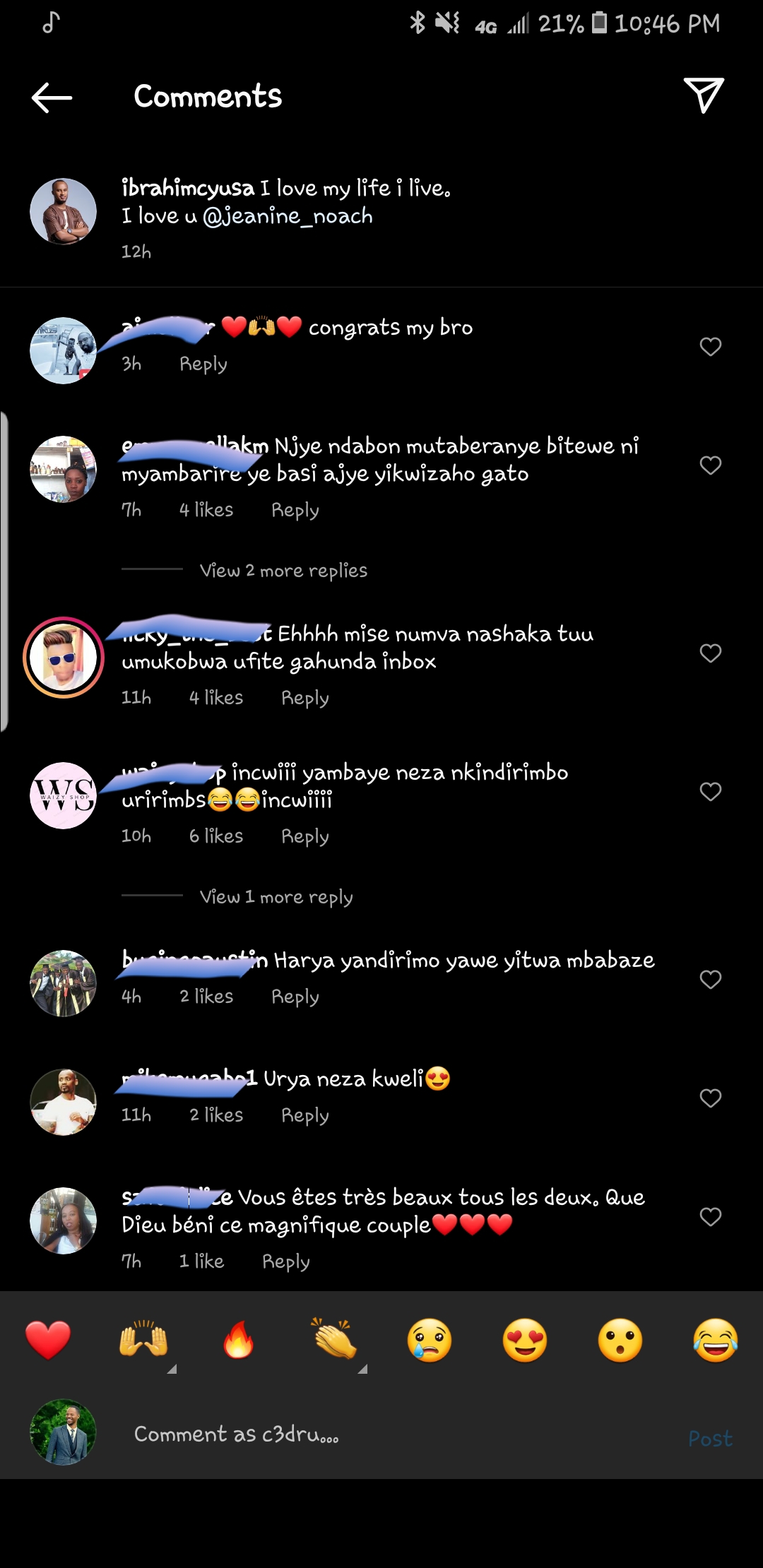Image resolution: width=763 pixels, height=1568 pixels.
Task: Tap the Post button
Action: tap(710, 1439)
